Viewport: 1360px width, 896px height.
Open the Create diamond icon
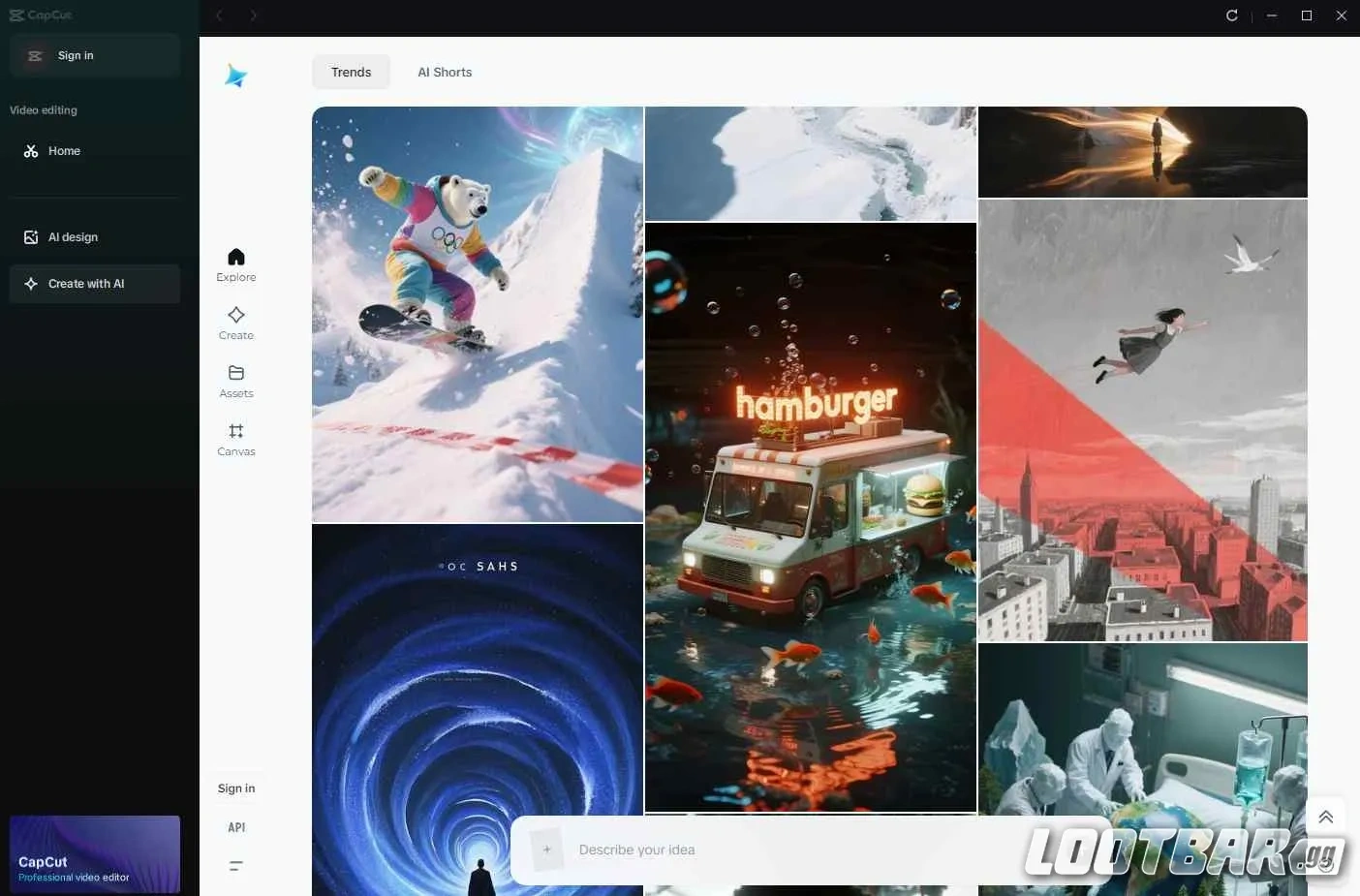coord(236,316)
